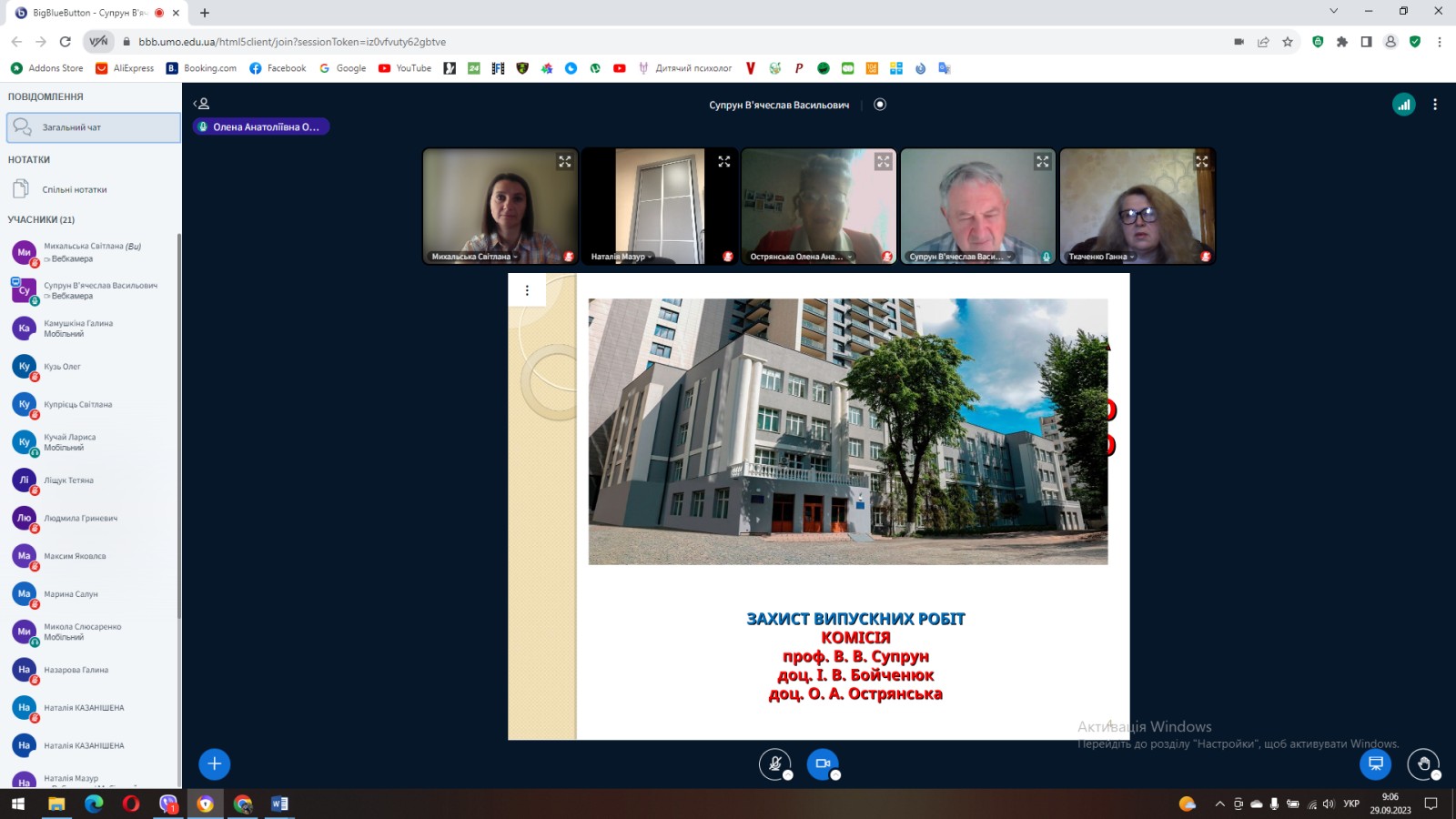Unmute the microphone button

[x=774, y=763]
